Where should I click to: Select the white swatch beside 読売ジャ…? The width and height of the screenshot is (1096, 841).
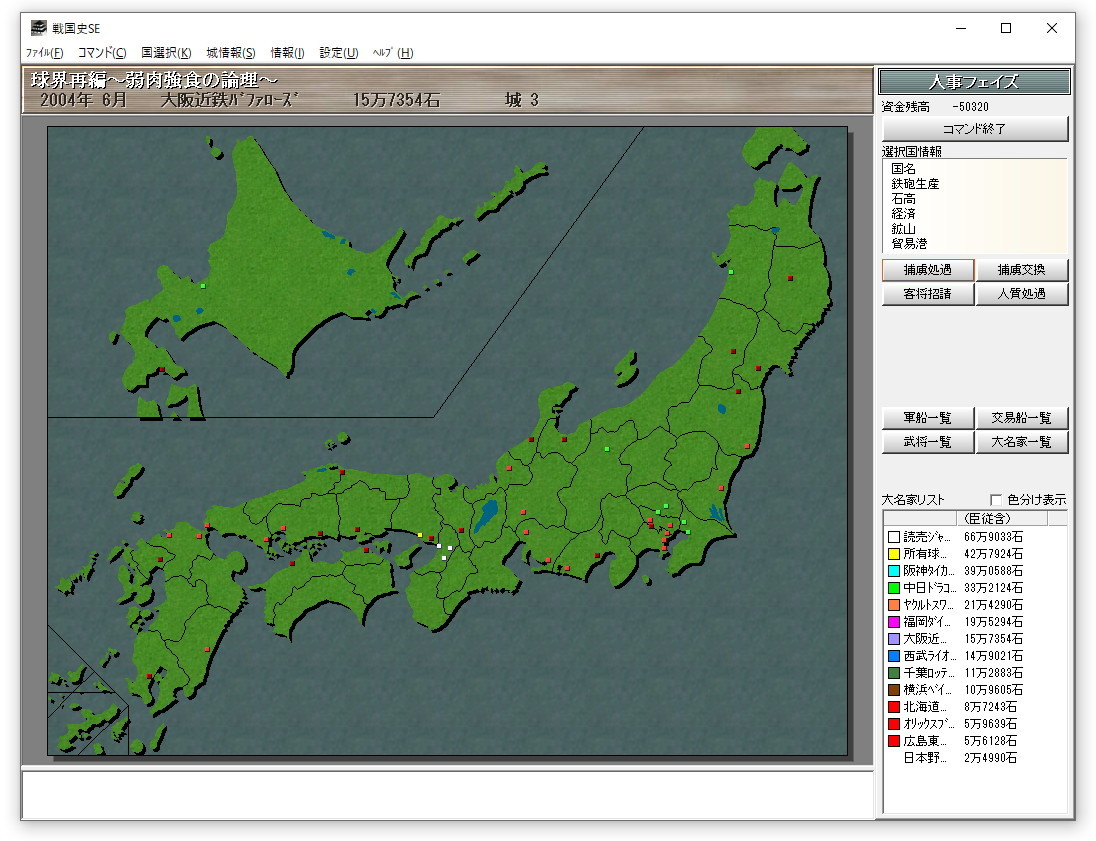point(894,537)
